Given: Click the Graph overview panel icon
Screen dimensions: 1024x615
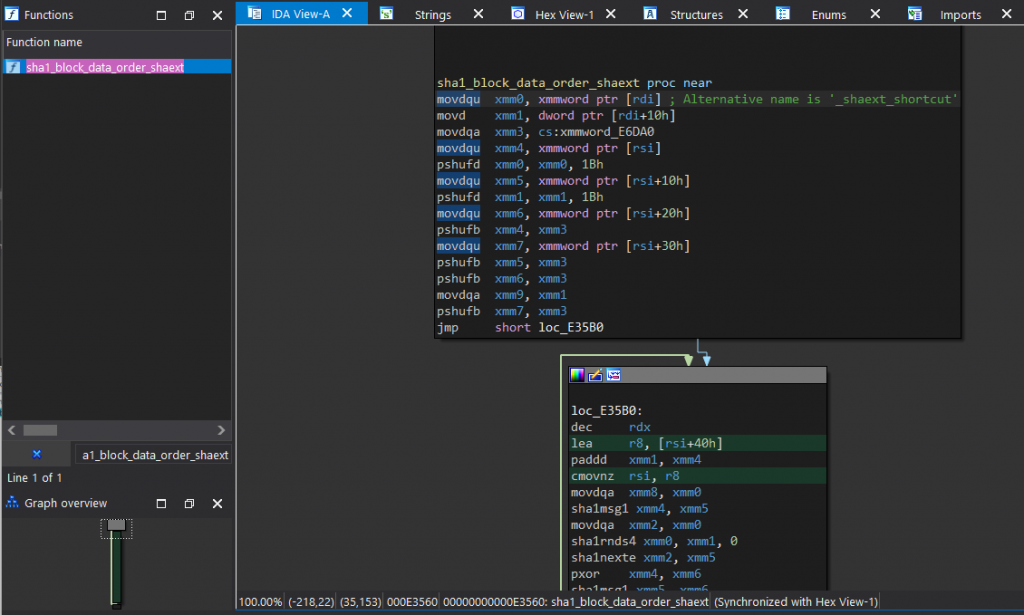Looking at the screenshot, I should (12, 503).
